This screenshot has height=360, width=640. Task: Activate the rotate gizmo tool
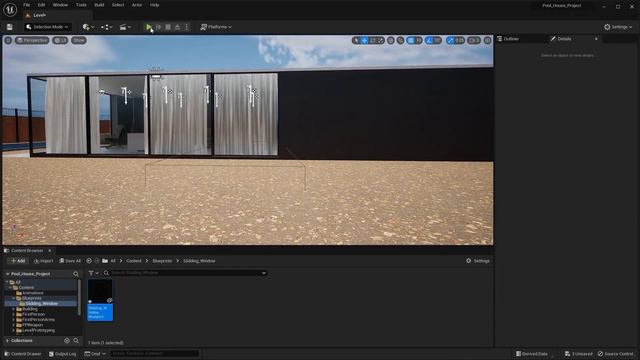coord(372,40)
